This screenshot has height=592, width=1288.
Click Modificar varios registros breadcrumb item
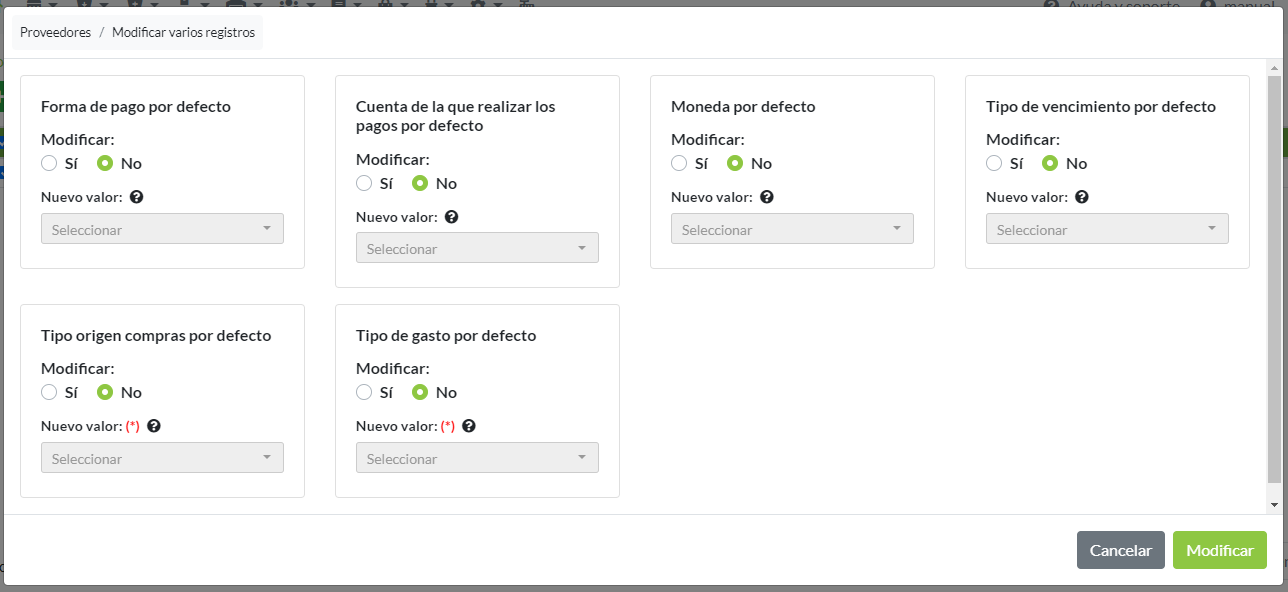coord(183,33)
